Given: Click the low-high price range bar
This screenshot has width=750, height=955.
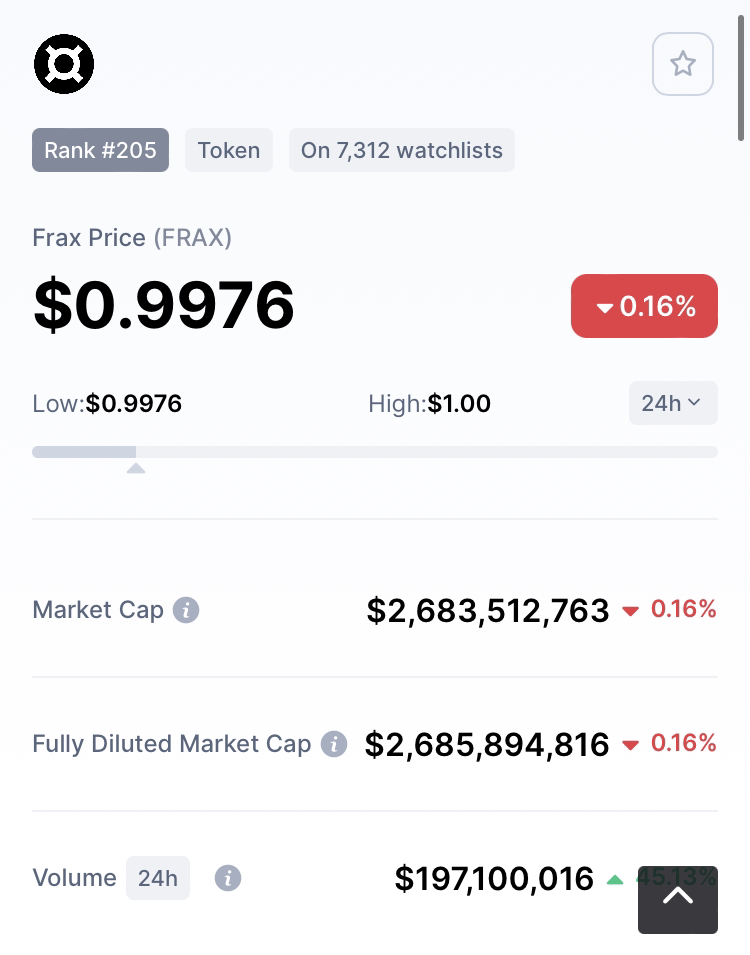Looking at the screenshot, I should 375,452.
